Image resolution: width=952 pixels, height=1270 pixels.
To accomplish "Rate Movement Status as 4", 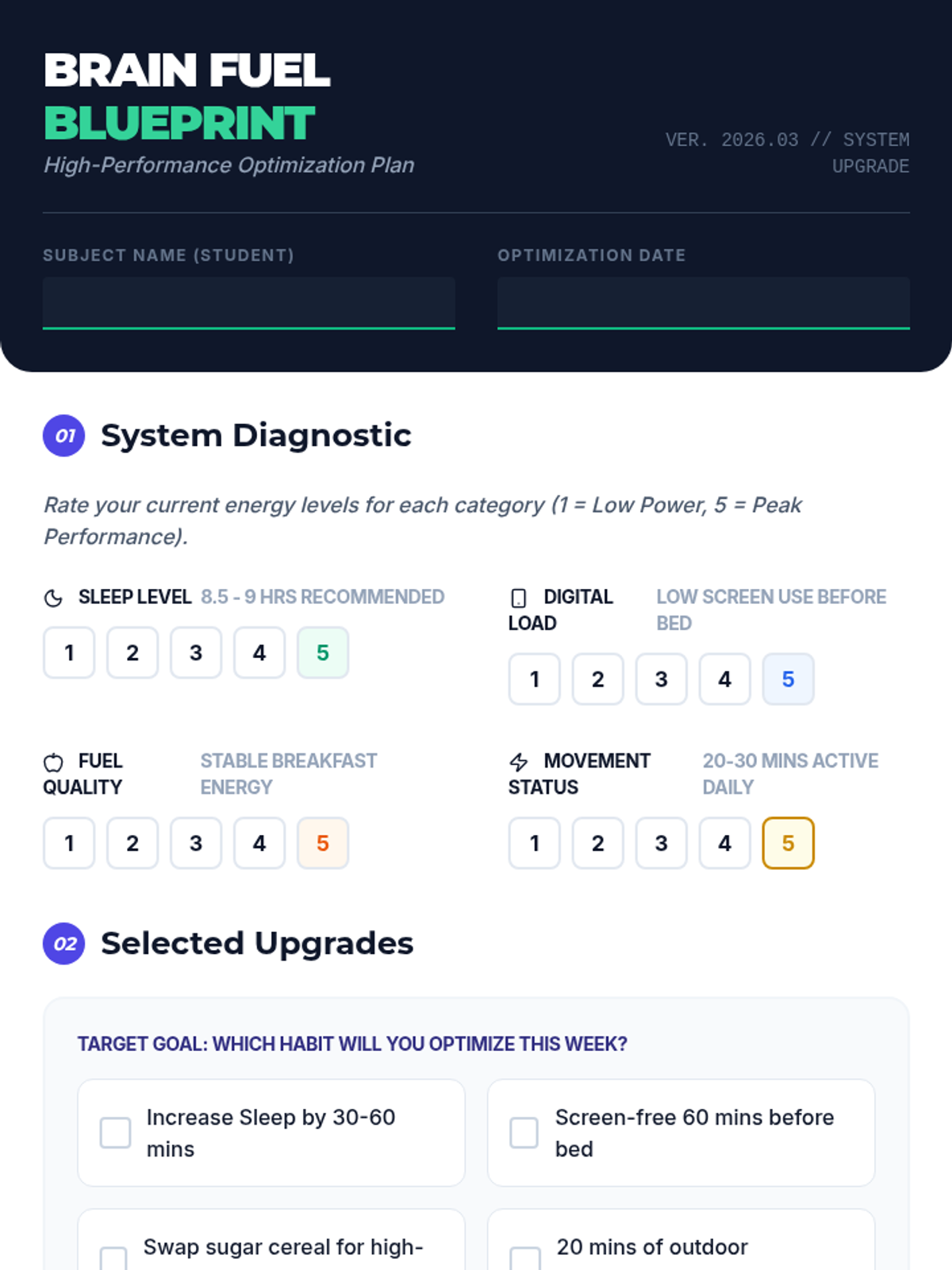I will click(x=724, y=843).
